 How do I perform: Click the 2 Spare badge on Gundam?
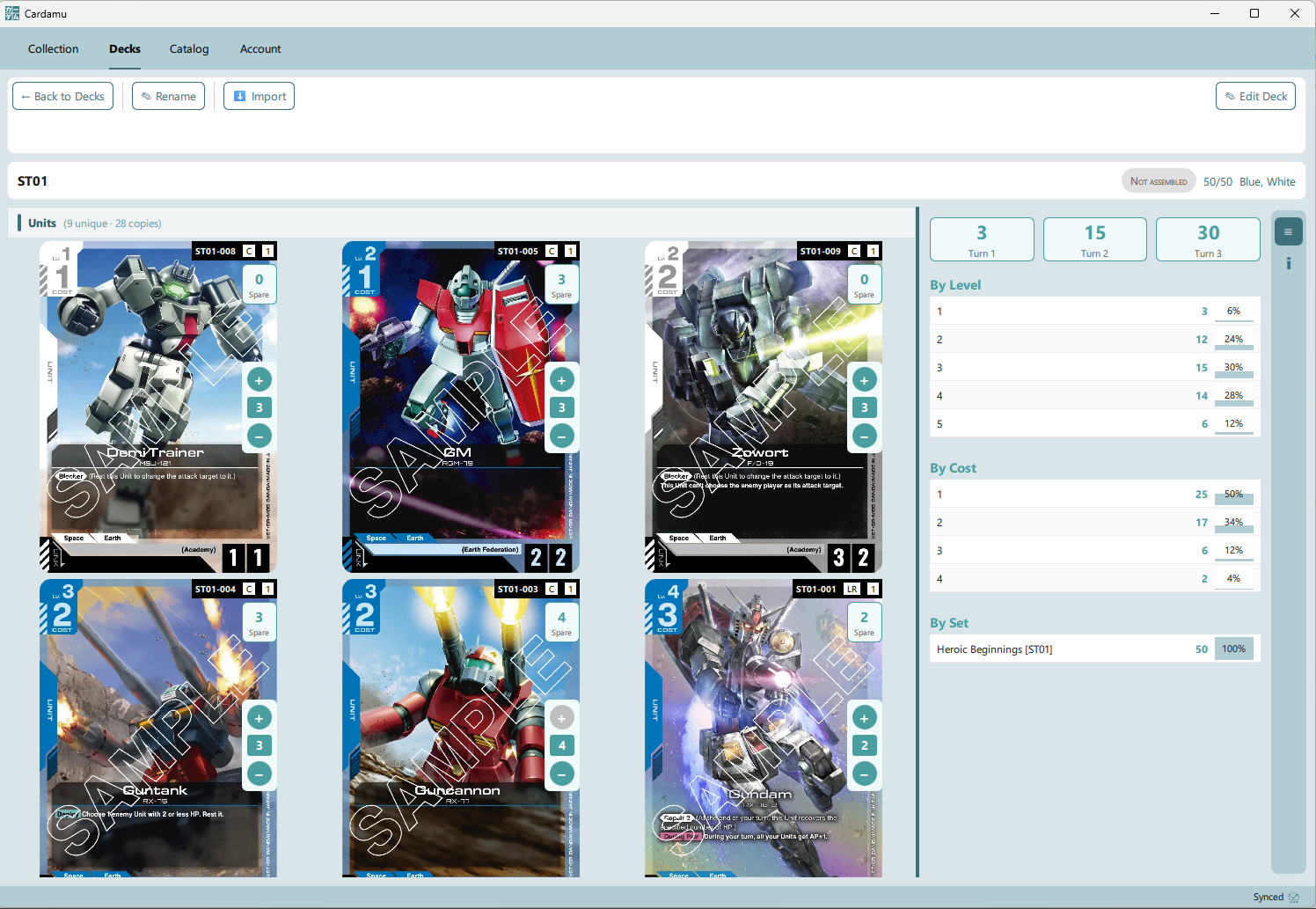pos(864,623)
